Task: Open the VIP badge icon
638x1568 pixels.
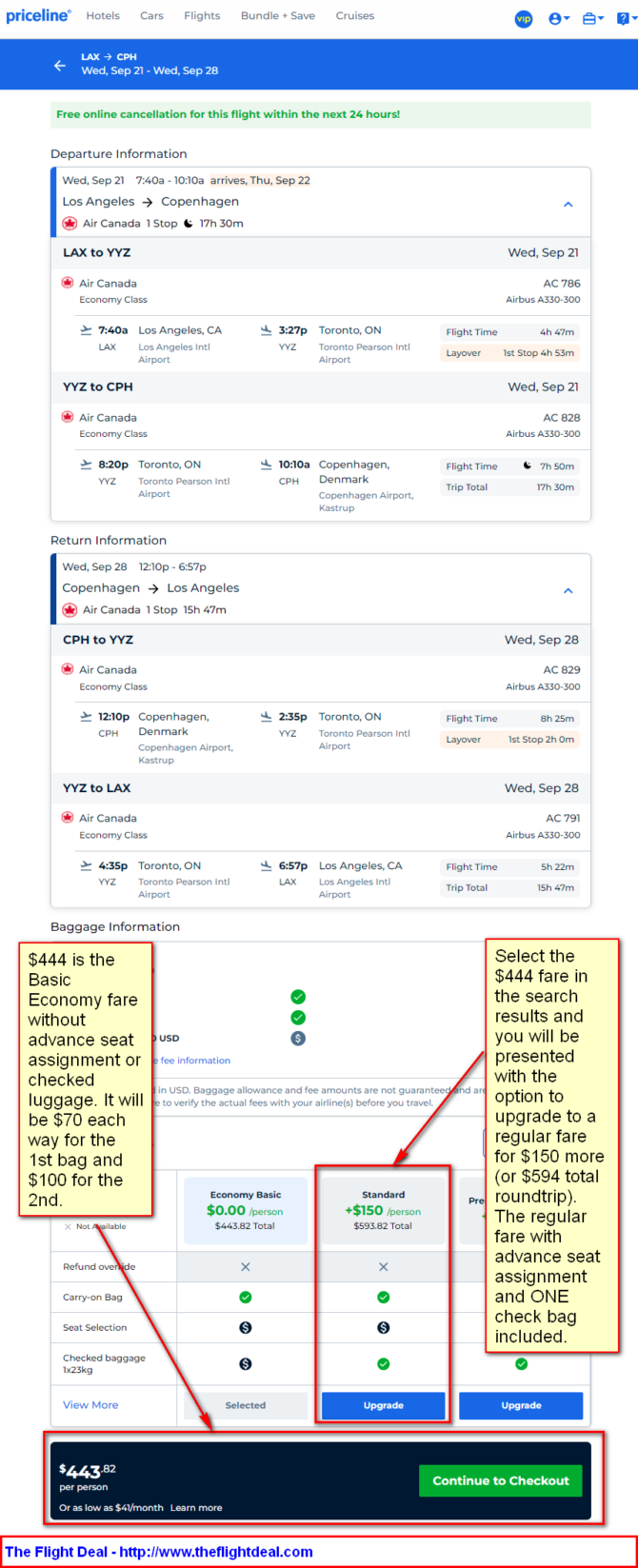Action: (x=524, y=18)
